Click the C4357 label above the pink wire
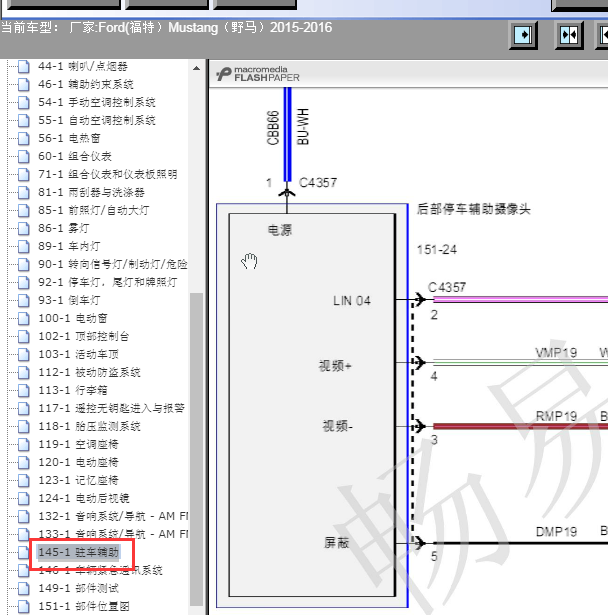Screen dimensions: 608x615 tap(447, 287)
